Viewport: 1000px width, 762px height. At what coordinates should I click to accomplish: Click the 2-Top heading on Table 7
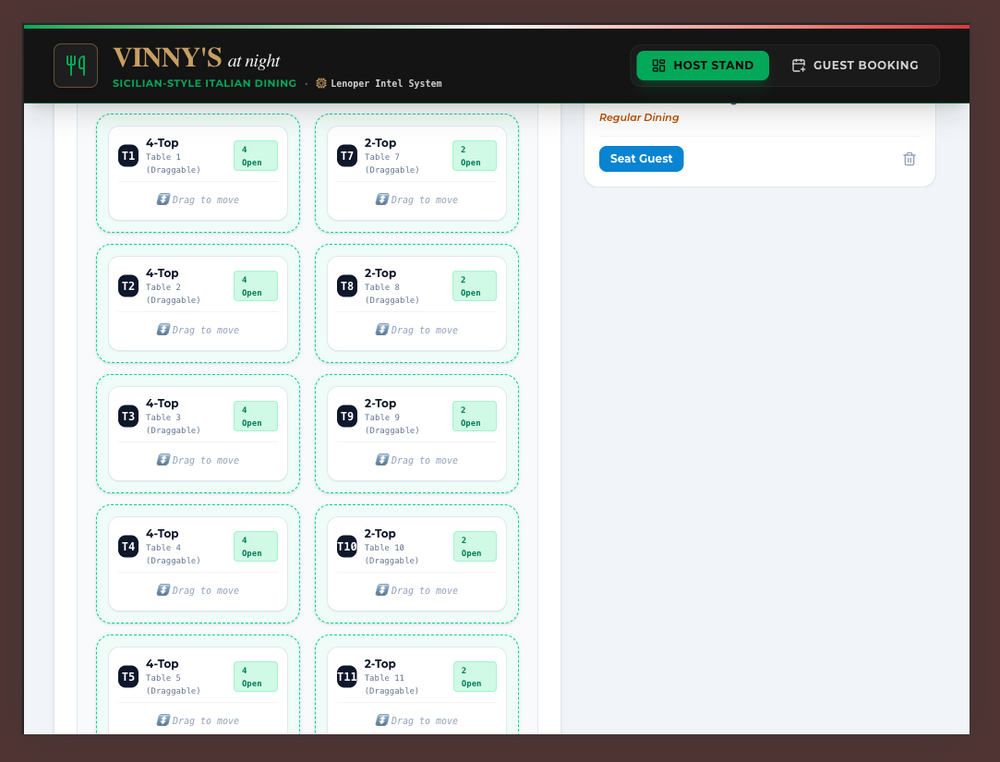(x=380, y=143)
